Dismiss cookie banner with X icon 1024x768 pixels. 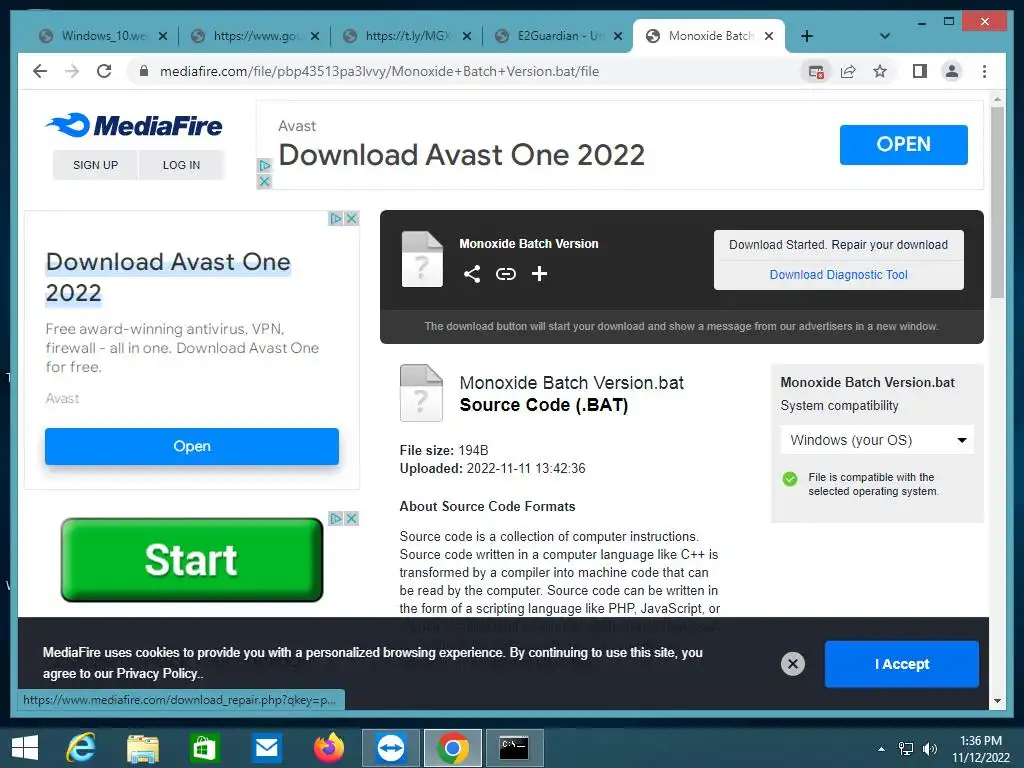coord(793,664)
